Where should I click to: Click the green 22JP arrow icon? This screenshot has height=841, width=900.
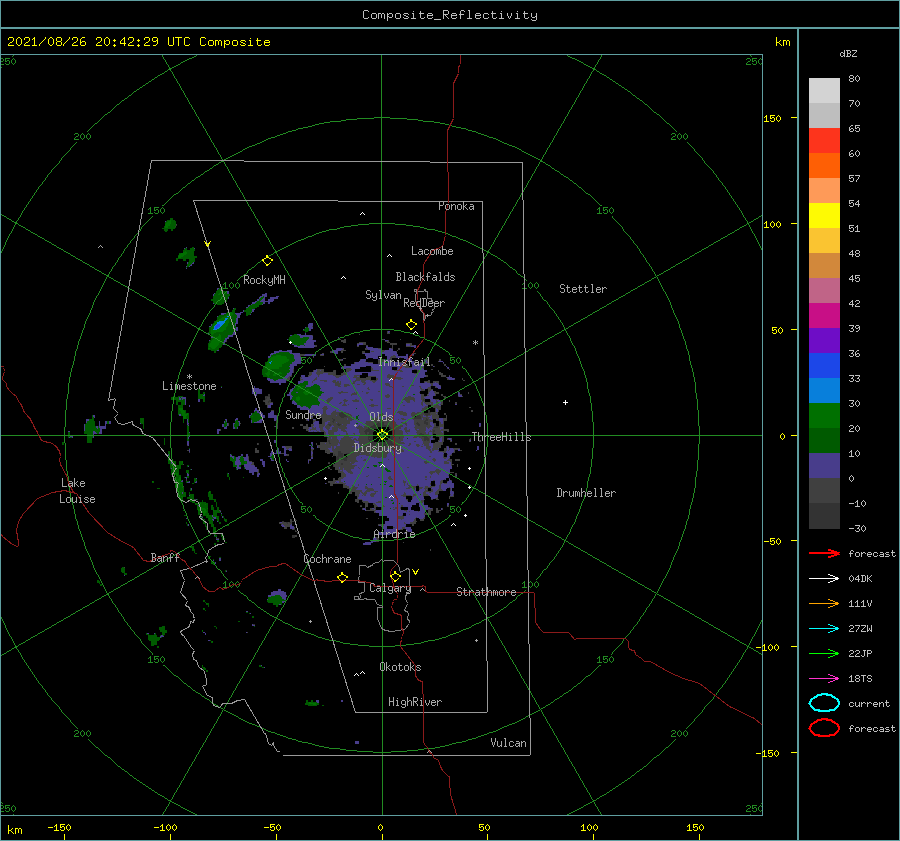point(824,653)
